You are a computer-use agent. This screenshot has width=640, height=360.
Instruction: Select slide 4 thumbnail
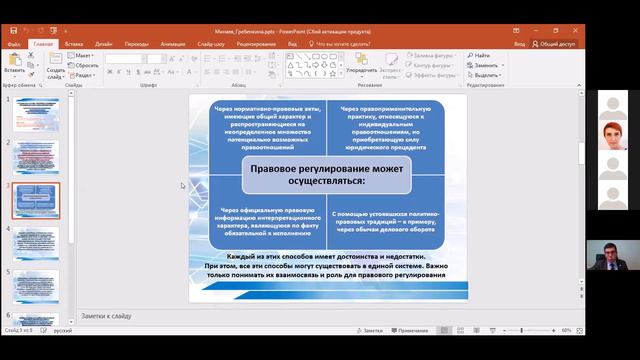[36, 244]
